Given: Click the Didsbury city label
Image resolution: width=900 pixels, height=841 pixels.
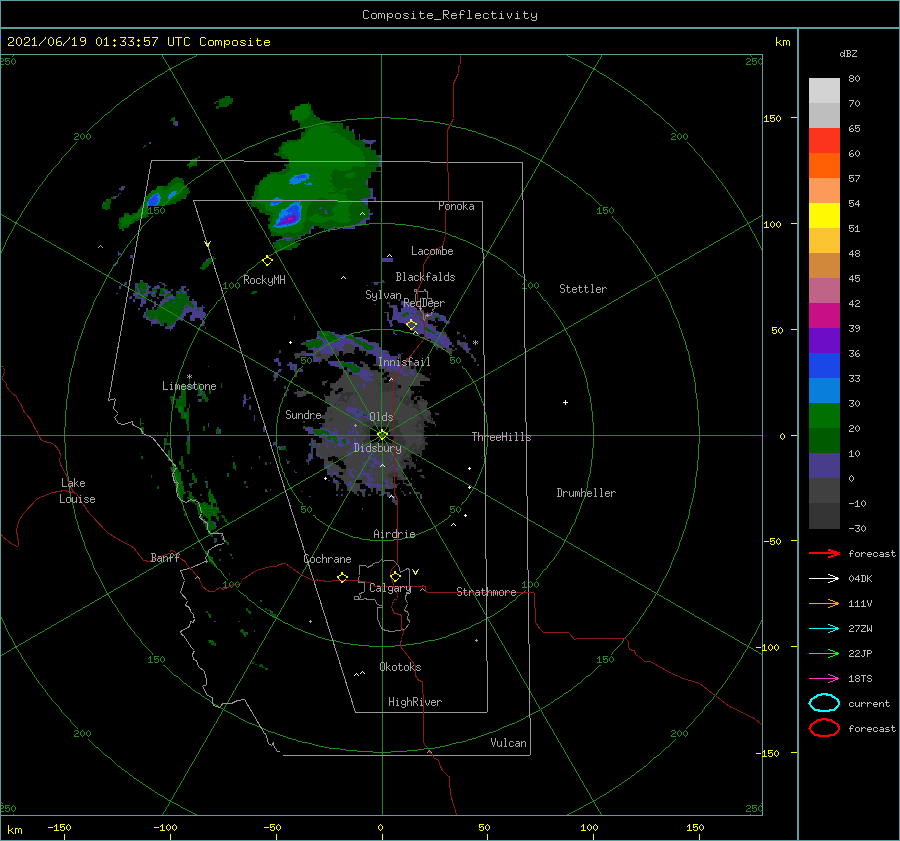Looking at the screenshot, I should click(377, 448).
